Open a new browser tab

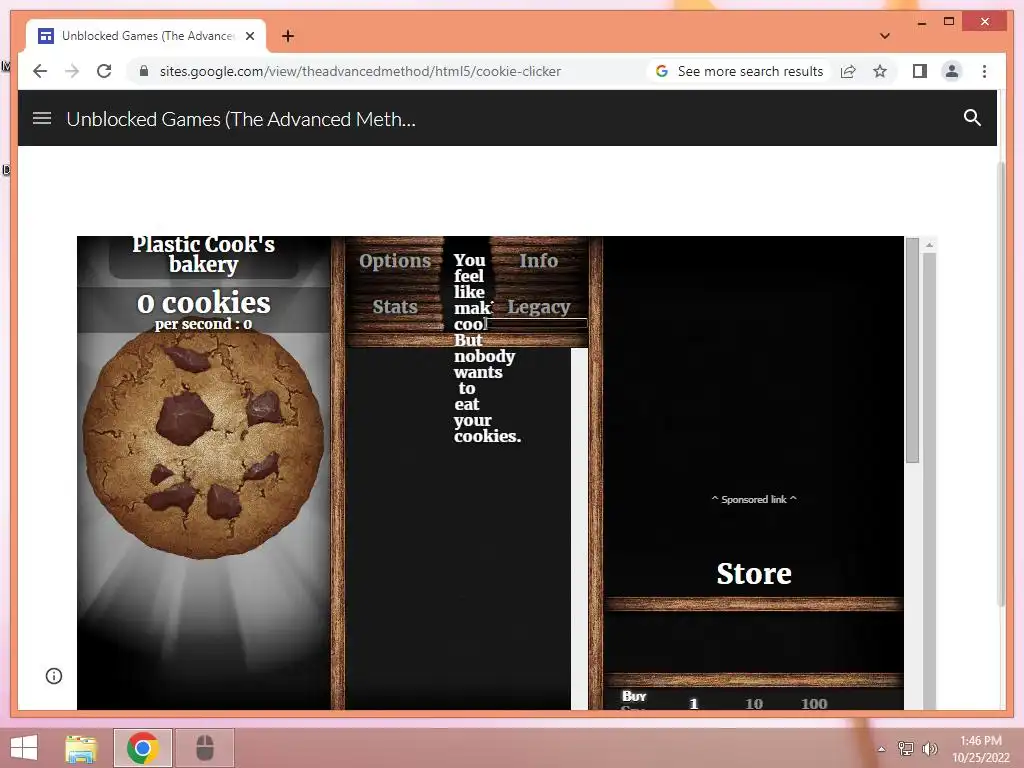[287, 36]
